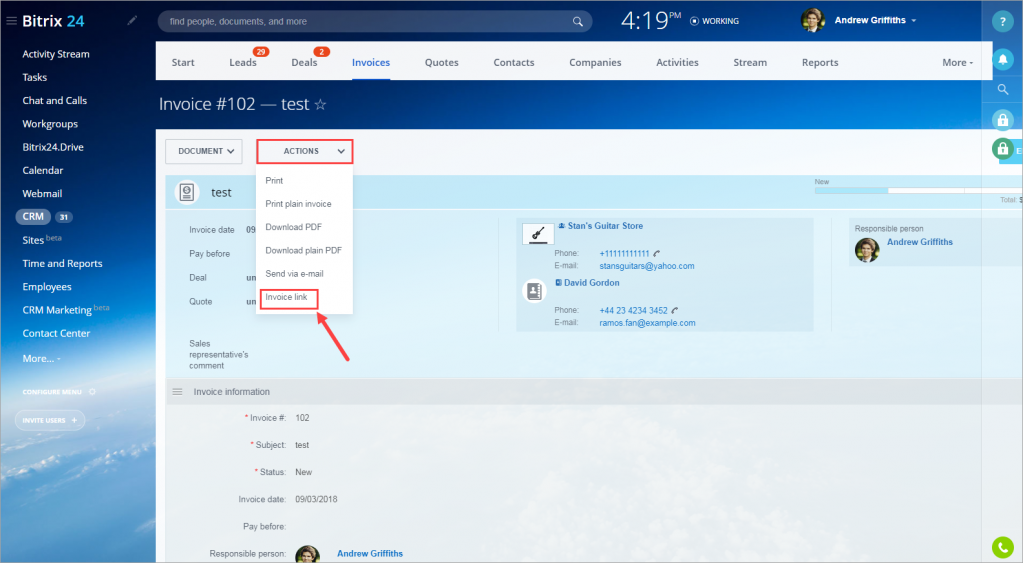Click the invoice status progress bar
Image resolution: width=1023 pixels, height=563 pixels.
tap(919, 190)
